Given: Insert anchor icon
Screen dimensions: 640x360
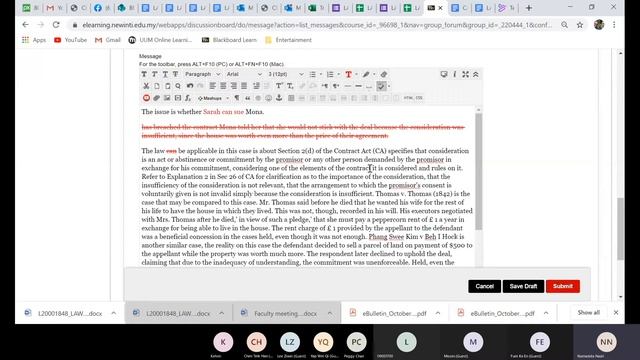Looking at the screenshot, I should point(279,98).
